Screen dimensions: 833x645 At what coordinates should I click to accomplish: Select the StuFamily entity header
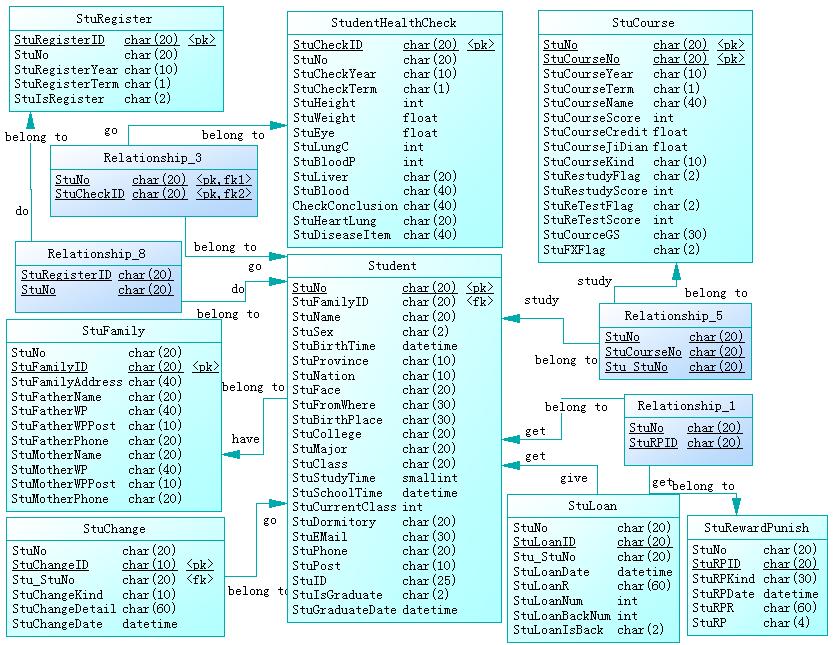click(113, 331)
